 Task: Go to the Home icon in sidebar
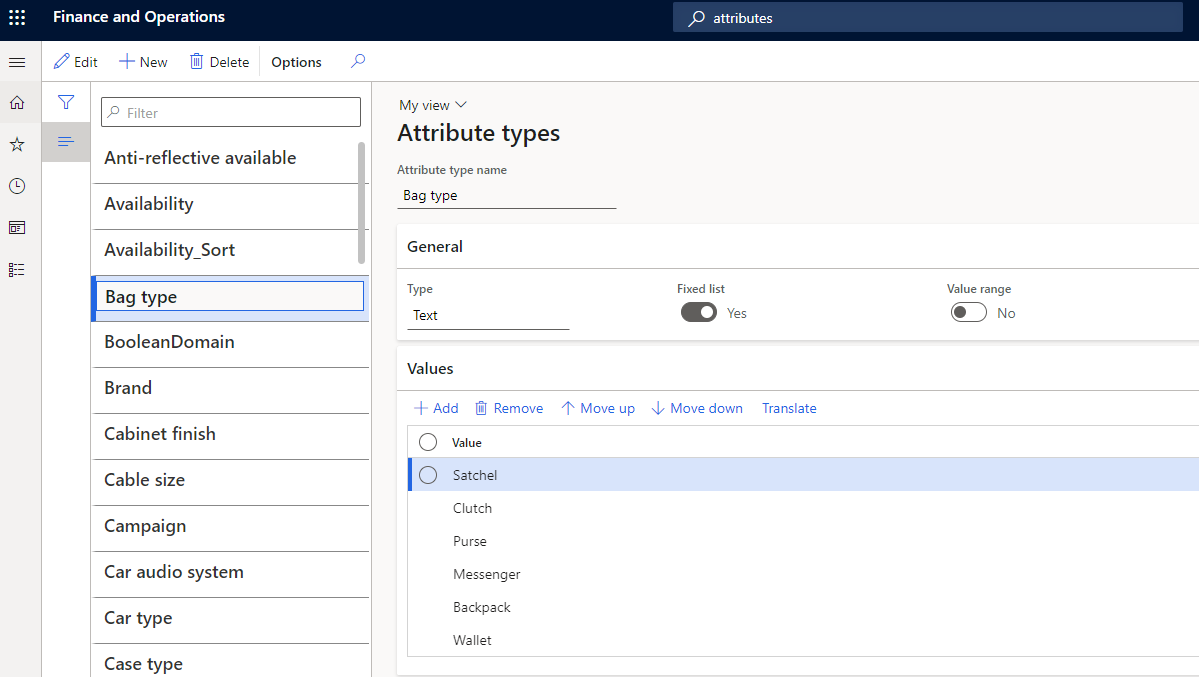click(16, 101)
